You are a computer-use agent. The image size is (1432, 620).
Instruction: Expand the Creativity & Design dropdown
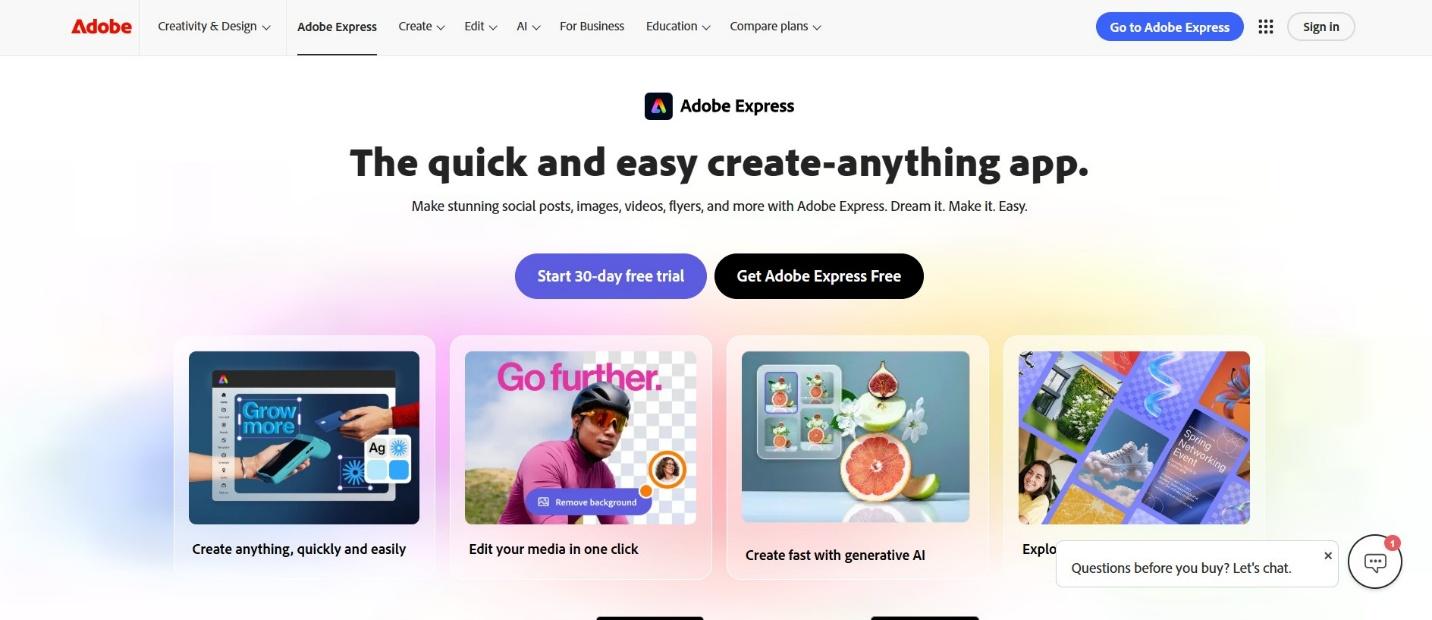tap(214, 27)
